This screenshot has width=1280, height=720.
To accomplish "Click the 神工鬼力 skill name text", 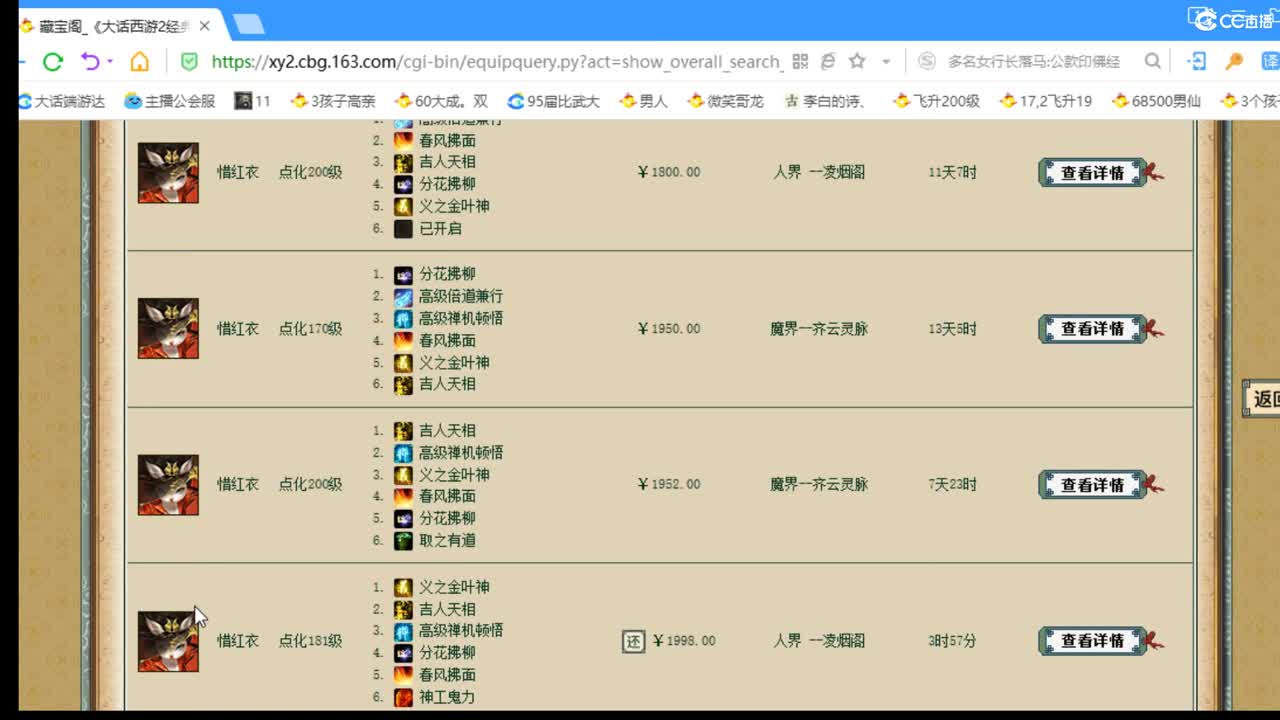I will click(x=446, y=697).
